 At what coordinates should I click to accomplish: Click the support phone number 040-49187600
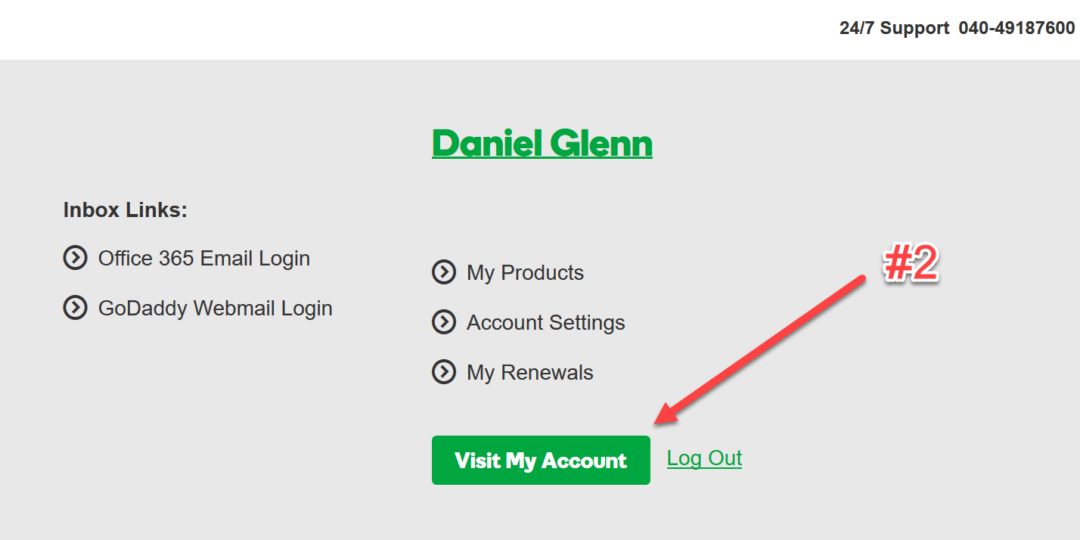click(x=1016, y=28)
